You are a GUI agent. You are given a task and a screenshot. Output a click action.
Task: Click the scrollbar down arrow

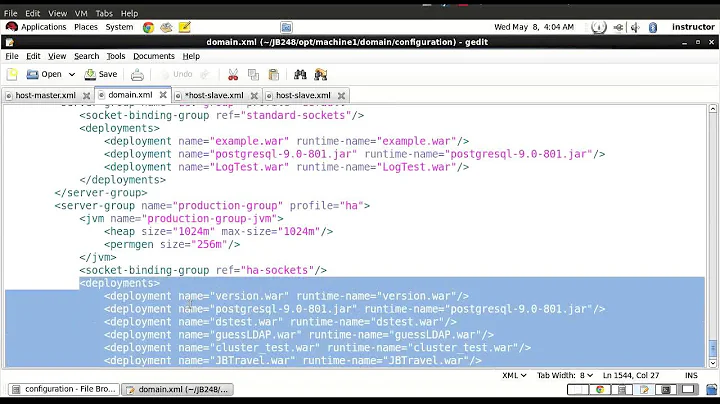click(x=713, y=363)
